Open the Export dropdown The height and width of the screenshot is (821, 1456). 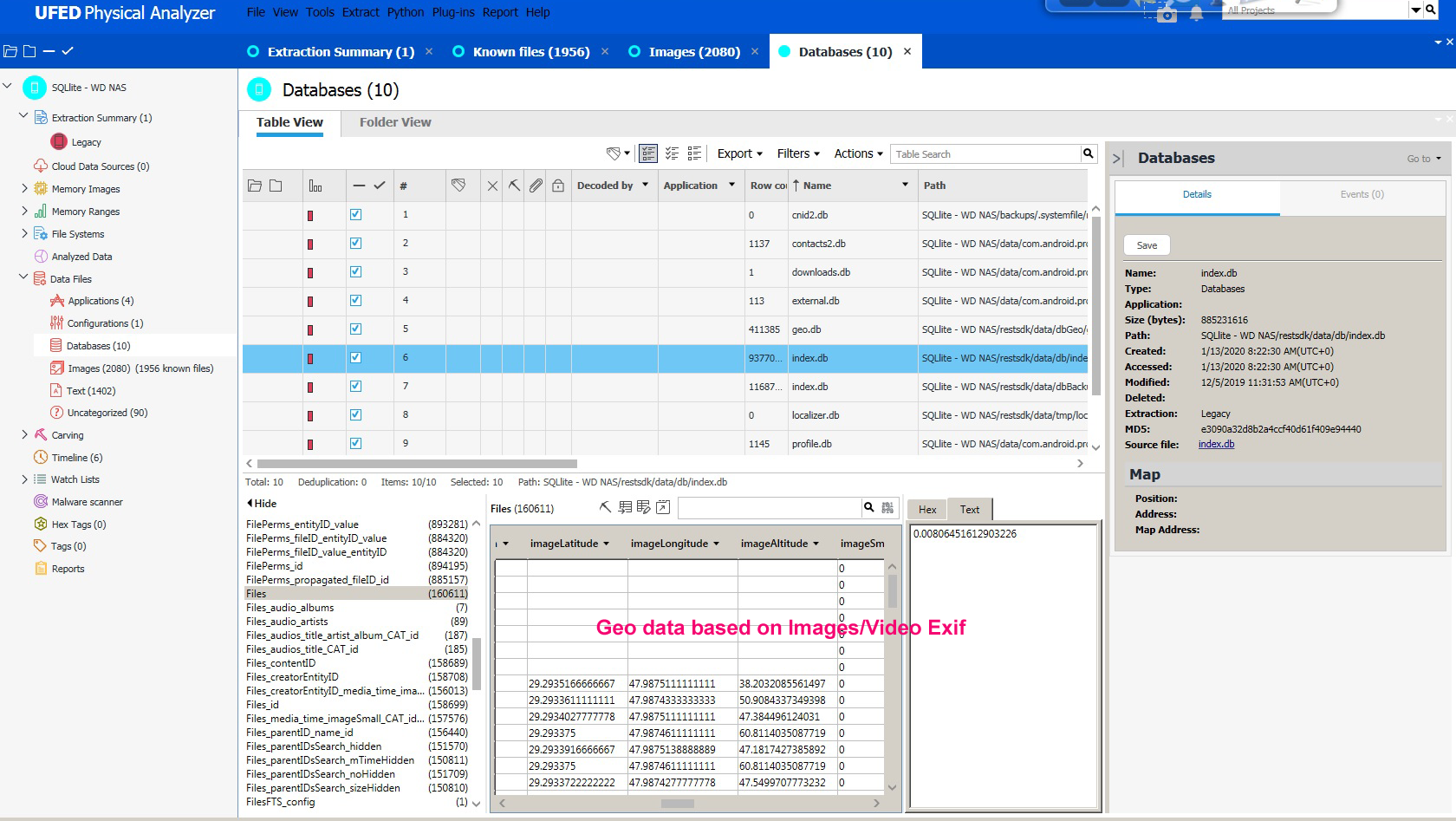point(739,153)
